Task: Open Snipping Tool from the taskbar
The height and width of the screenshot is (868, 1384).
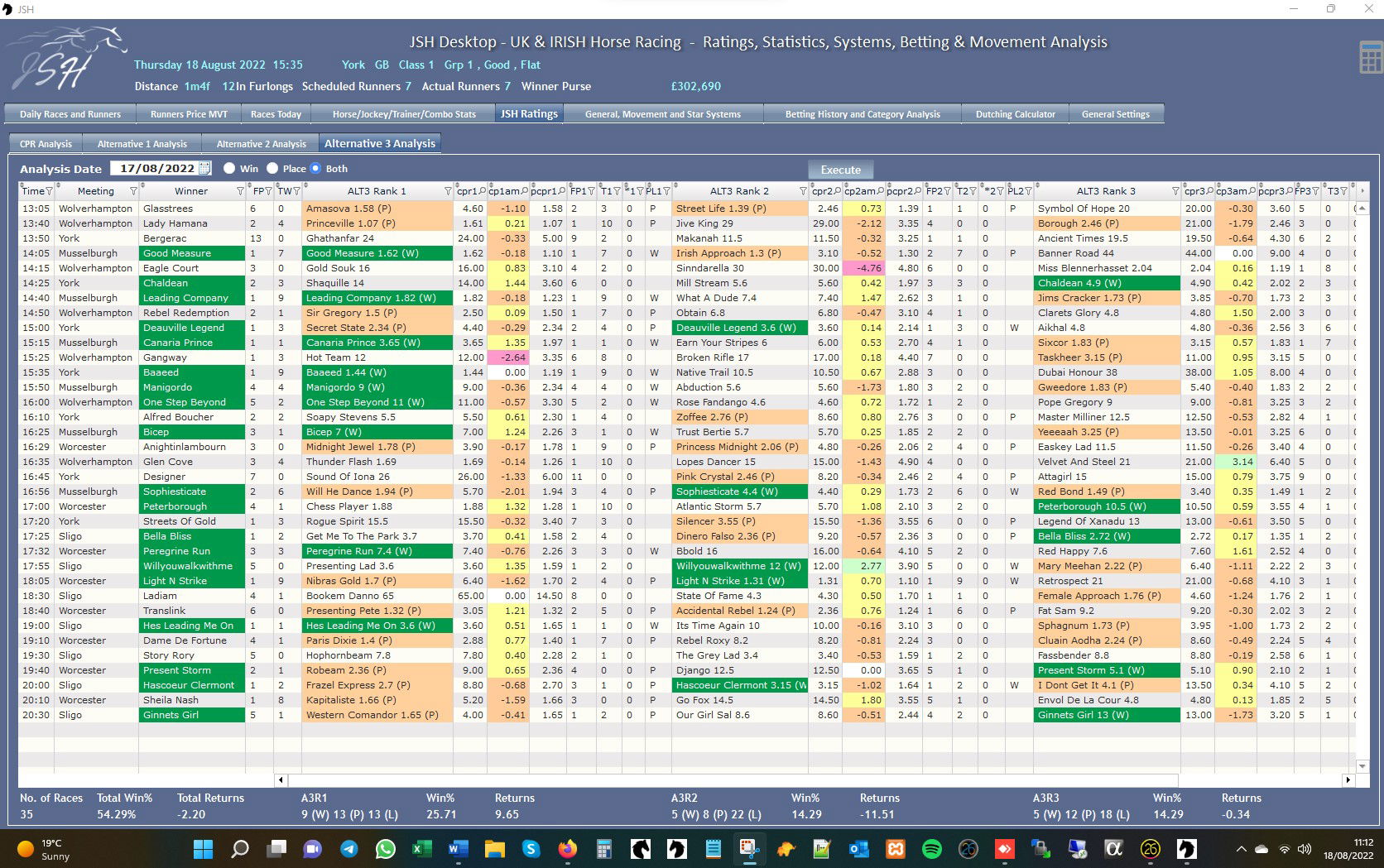Action: 749,849
